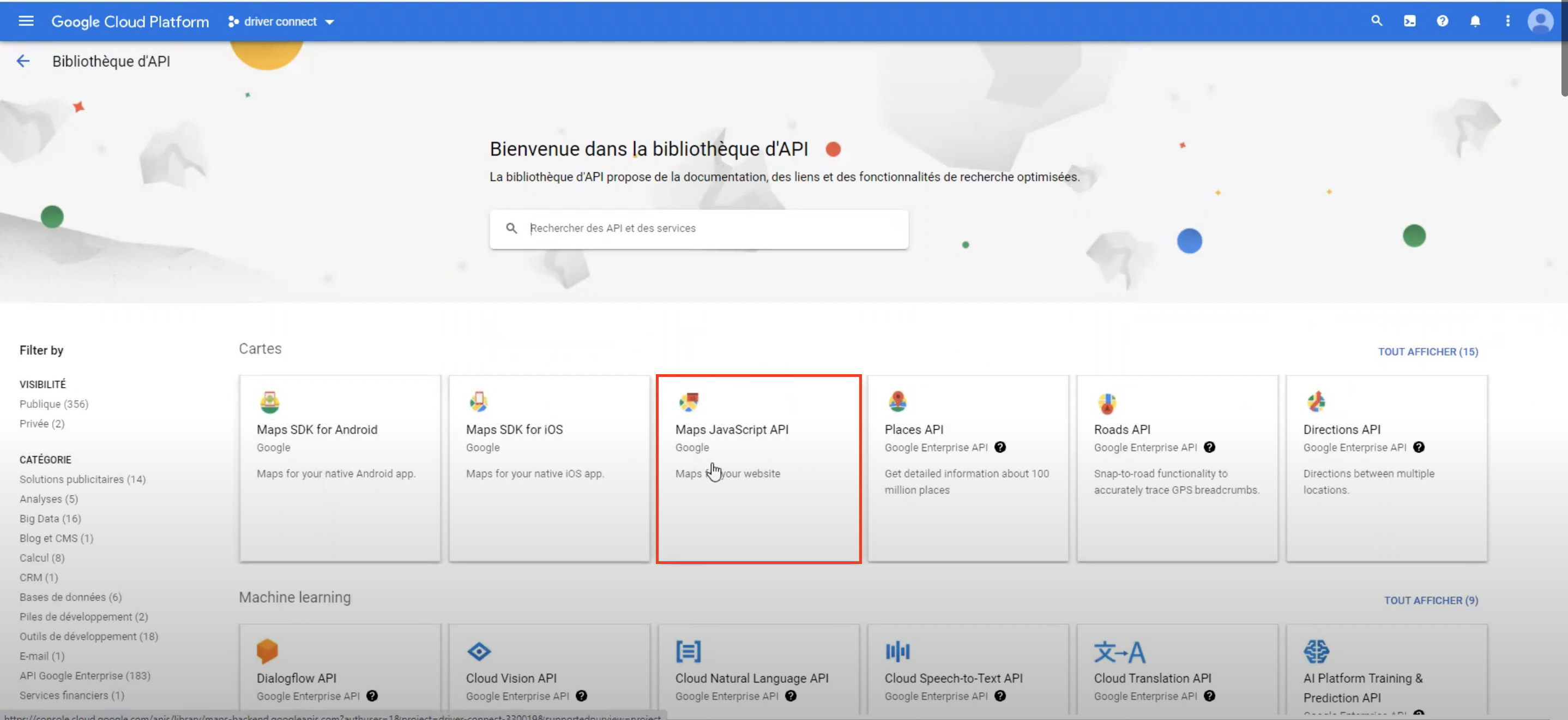This screenshot has height=720, width=1568.
Task: Filter by Publique (356) visibility
Action: coord(53,404)
